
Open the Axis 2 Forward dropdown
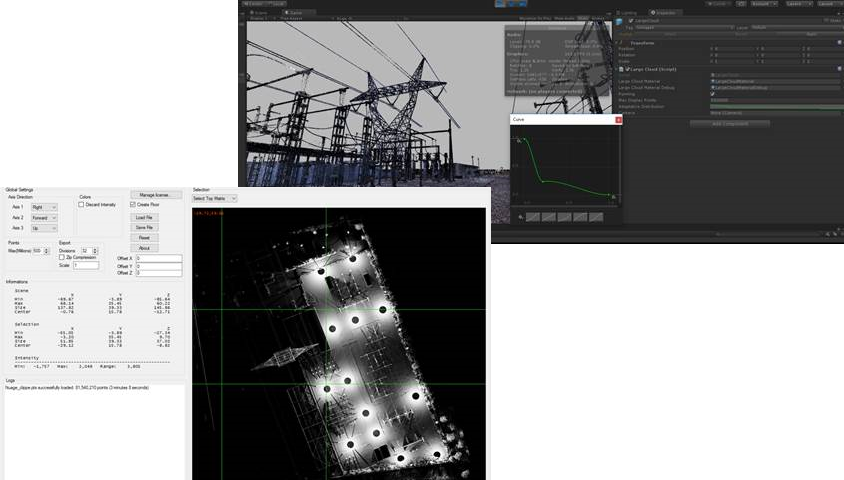click(44, 218)
